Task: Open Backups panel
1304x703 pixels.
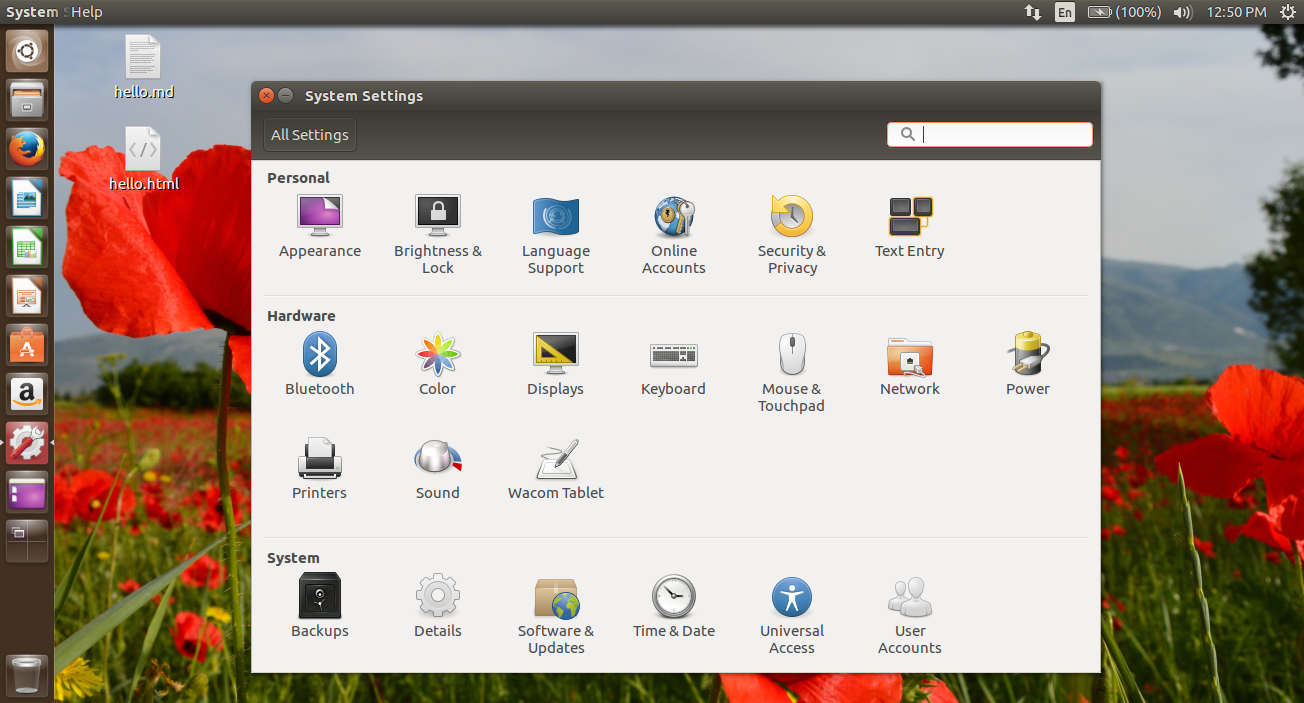Action: (x=320, y=606)
